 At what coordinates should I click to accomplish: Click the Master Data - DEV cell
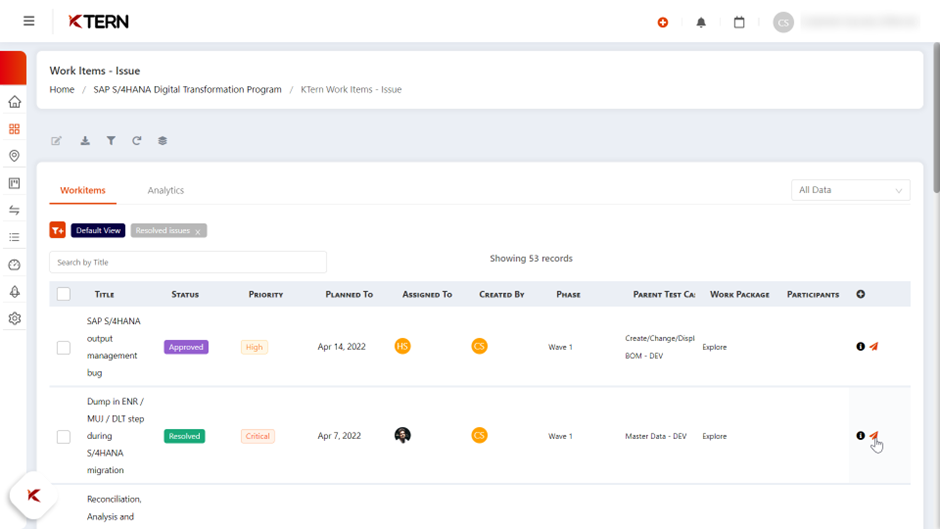(656, 436)
